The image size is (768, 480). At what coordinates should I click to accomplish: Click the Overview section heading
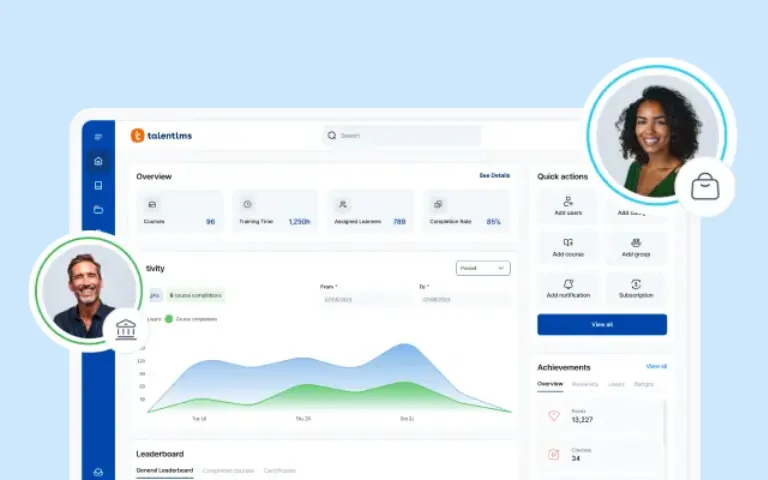click(x=154, y=176)
